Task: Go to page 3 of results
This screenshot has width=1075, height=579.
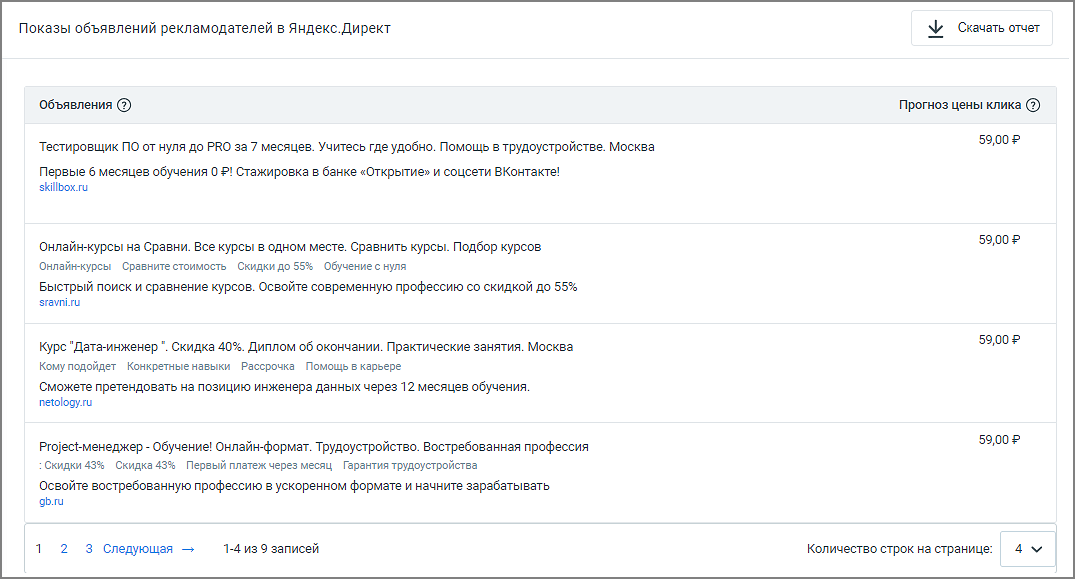Action: (89, 549)
